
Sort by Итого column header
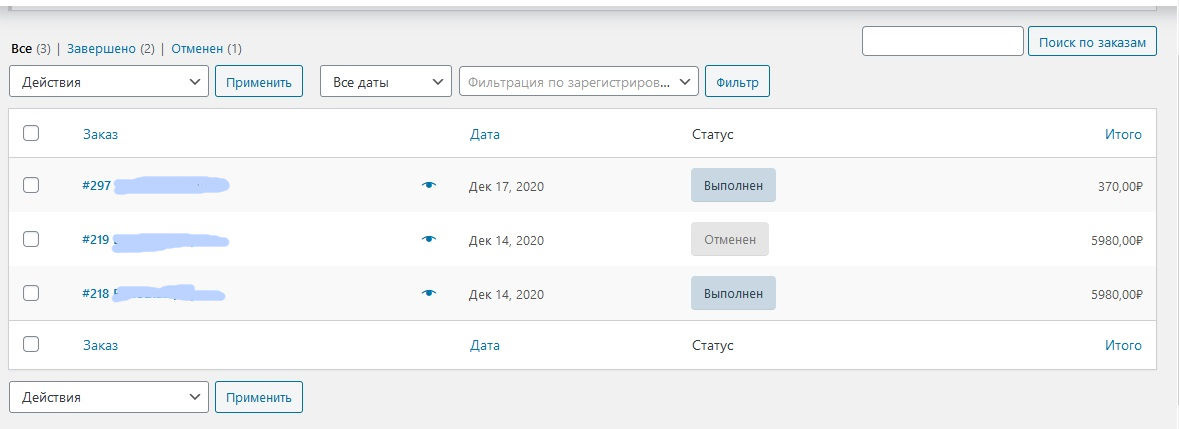coord(1123,134)
